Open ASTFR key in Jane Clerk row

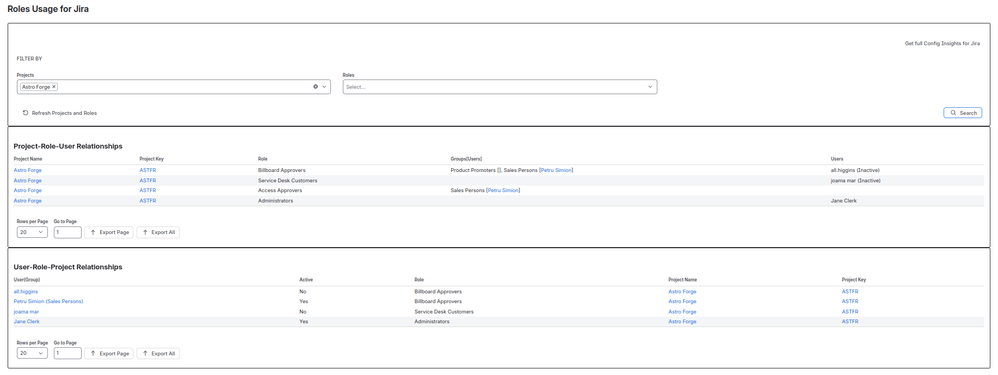(x=850, y=322)
